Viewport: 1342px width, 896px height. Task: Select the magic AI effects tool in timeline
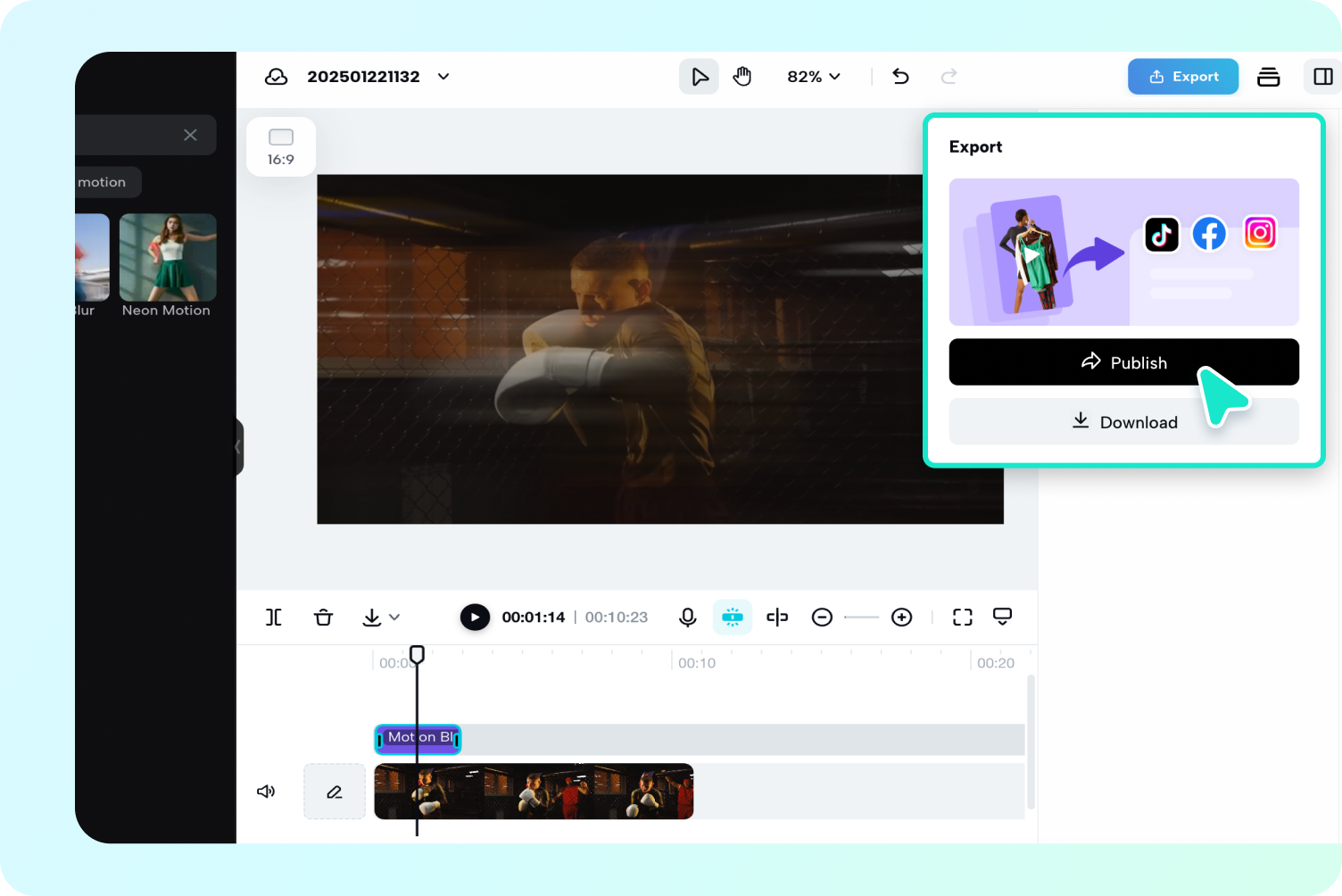(x=732, y=617)
